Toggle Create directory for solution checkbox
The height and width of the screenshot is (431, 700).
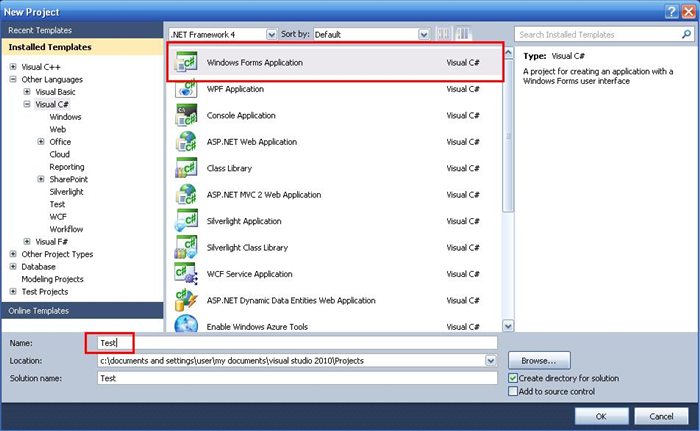pos(513,378)
